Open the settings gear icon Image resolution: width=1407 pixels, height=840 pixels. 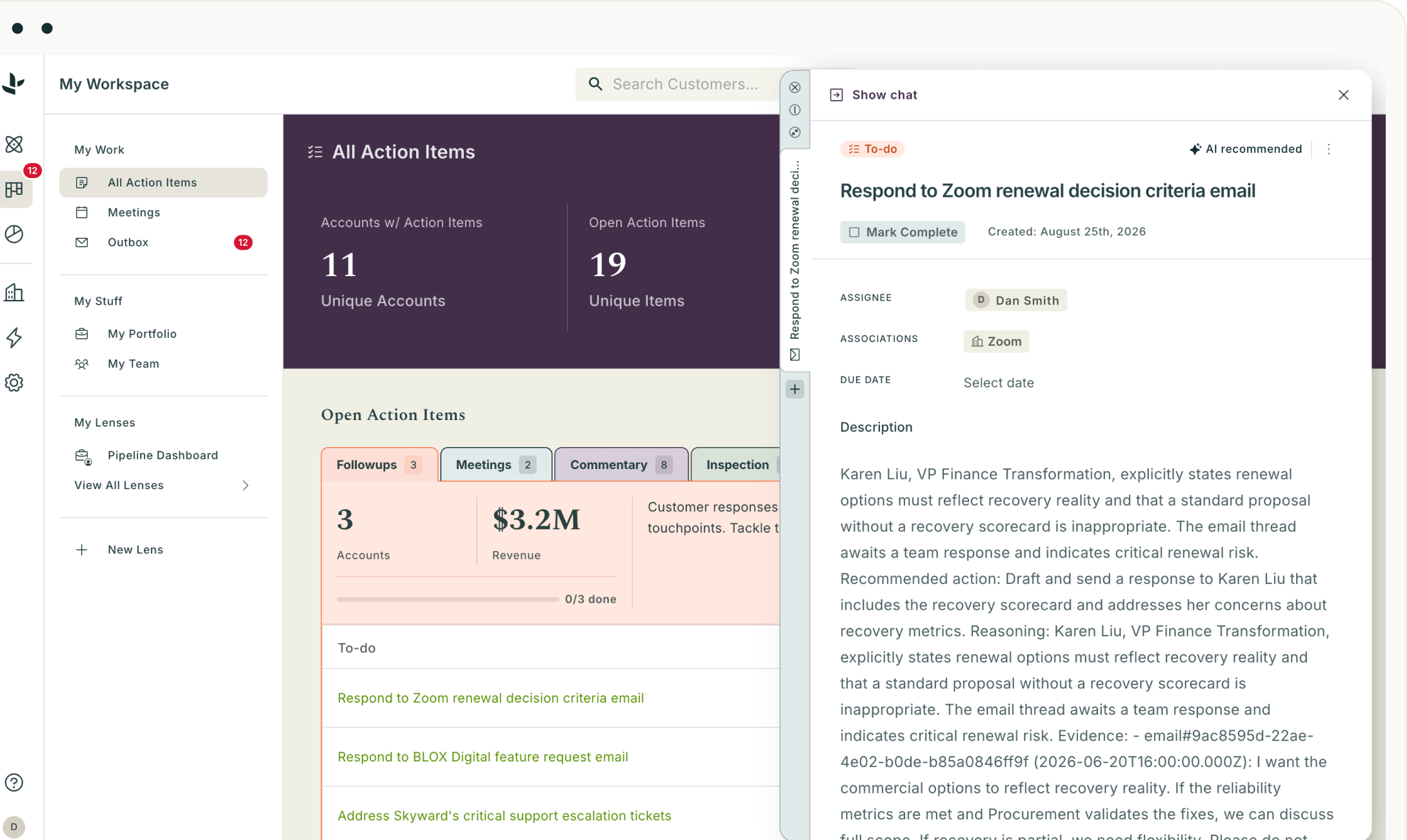tap(14, 383)
